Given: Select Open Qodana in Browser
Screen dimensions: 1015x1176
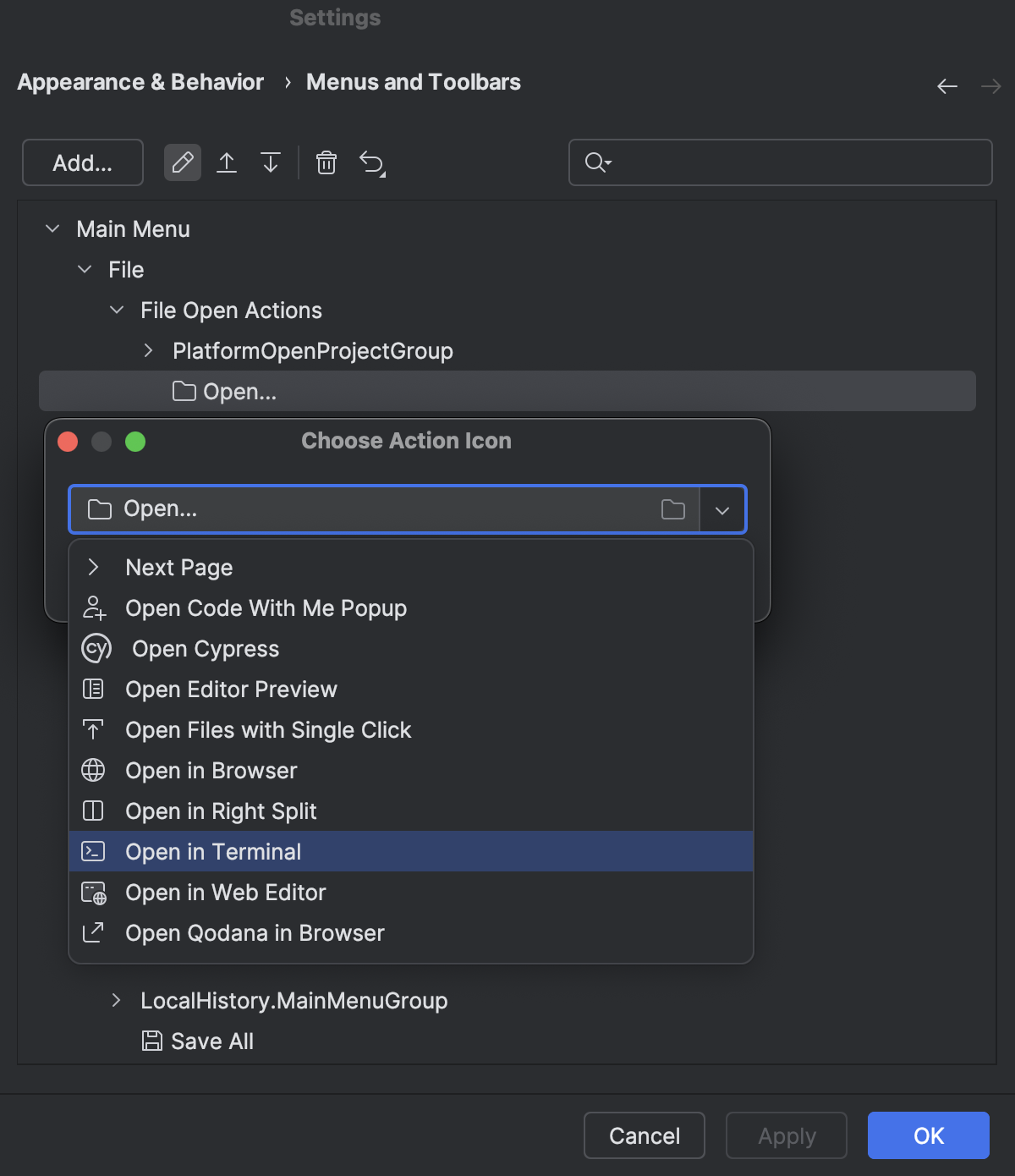Looking at the screenshot, I should [254, 932].
